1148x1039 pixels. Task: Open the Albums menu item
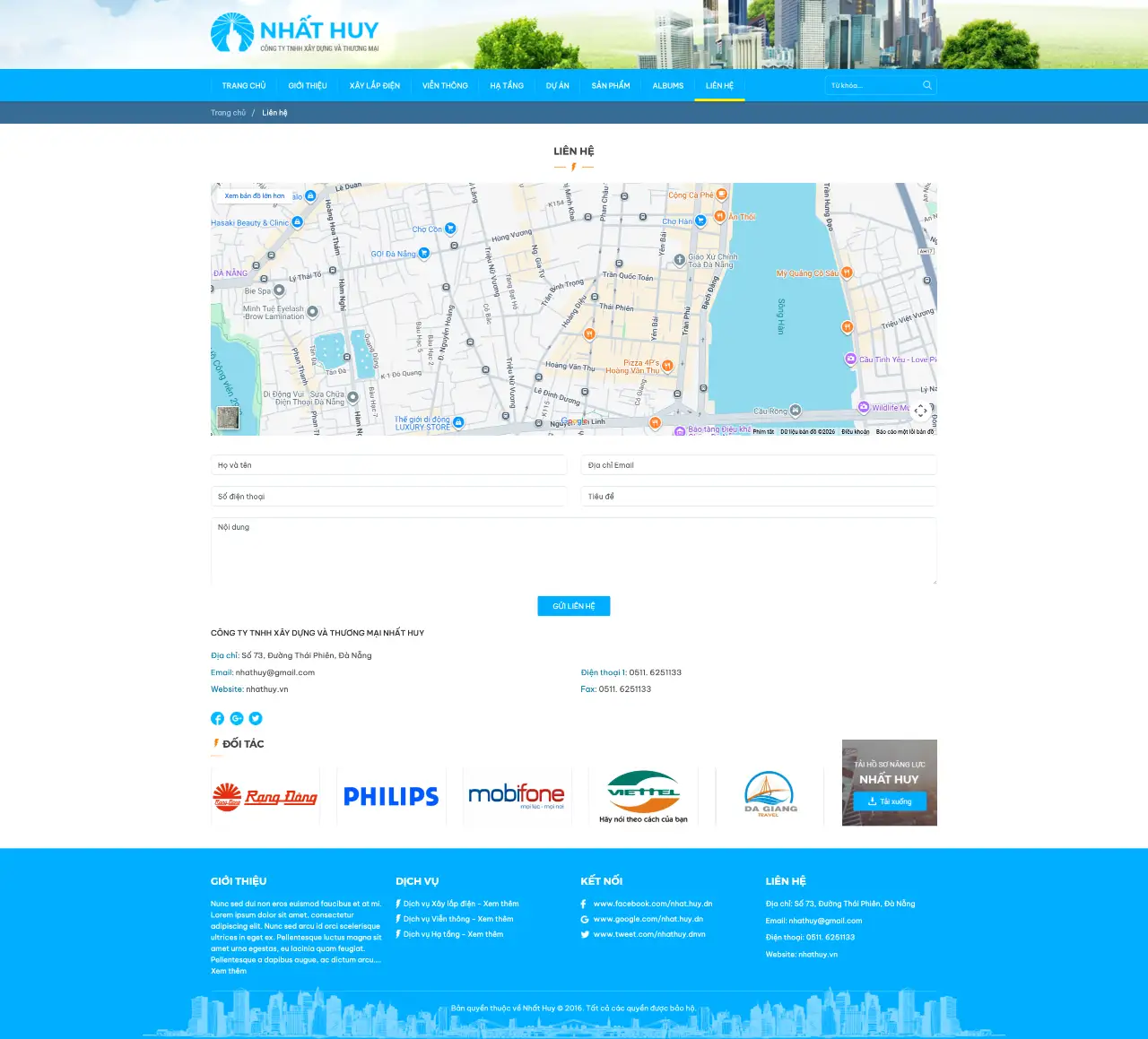click(x=668, y=86)
